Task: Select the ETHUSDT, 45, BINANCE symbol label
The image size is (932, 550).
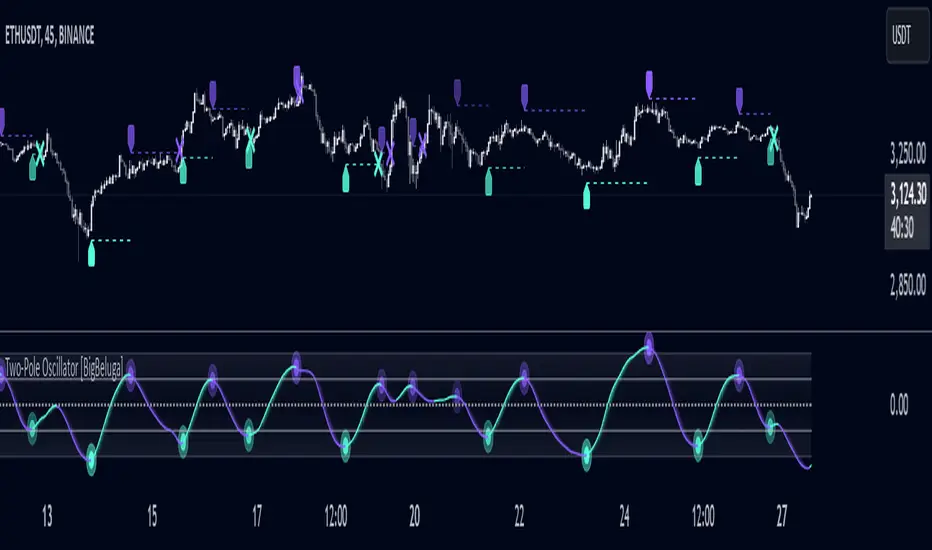Action: (49, 36)
